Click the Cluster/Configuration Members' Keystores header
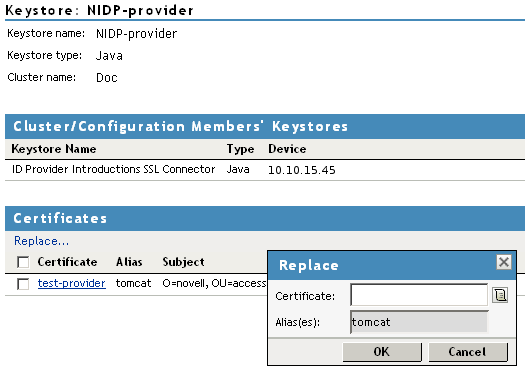Image resolution: width=525 pixels, height=374 pixels. coord(265,126)
